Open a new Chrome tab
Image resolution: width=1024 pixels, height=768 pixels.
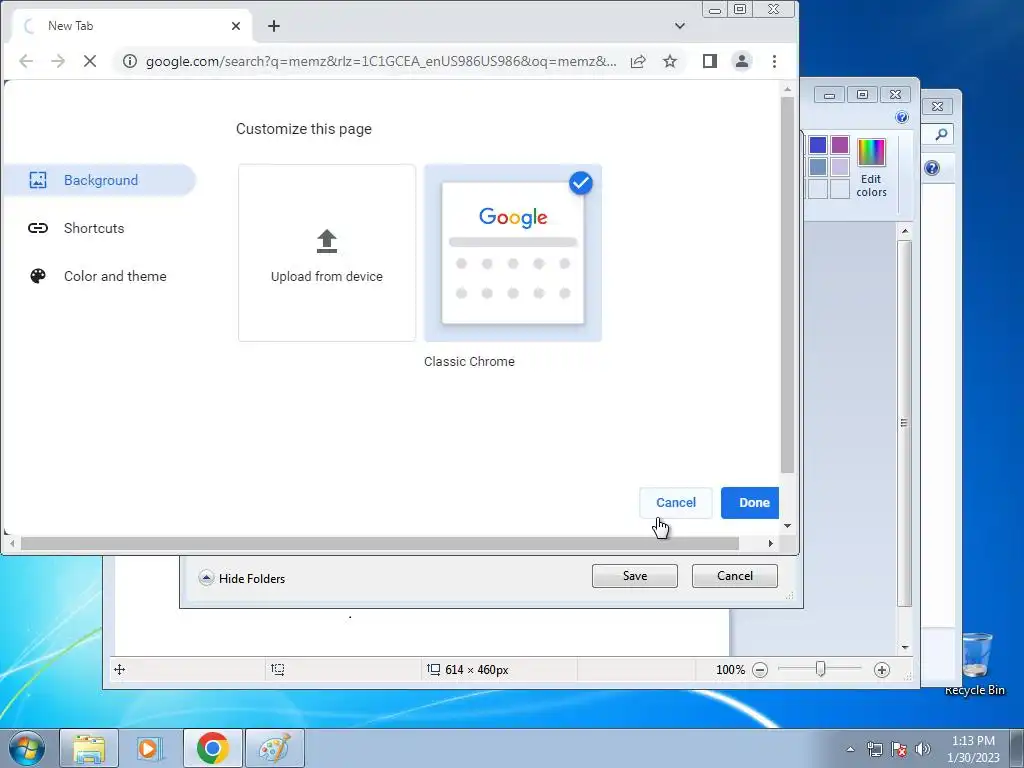[274, 26]
